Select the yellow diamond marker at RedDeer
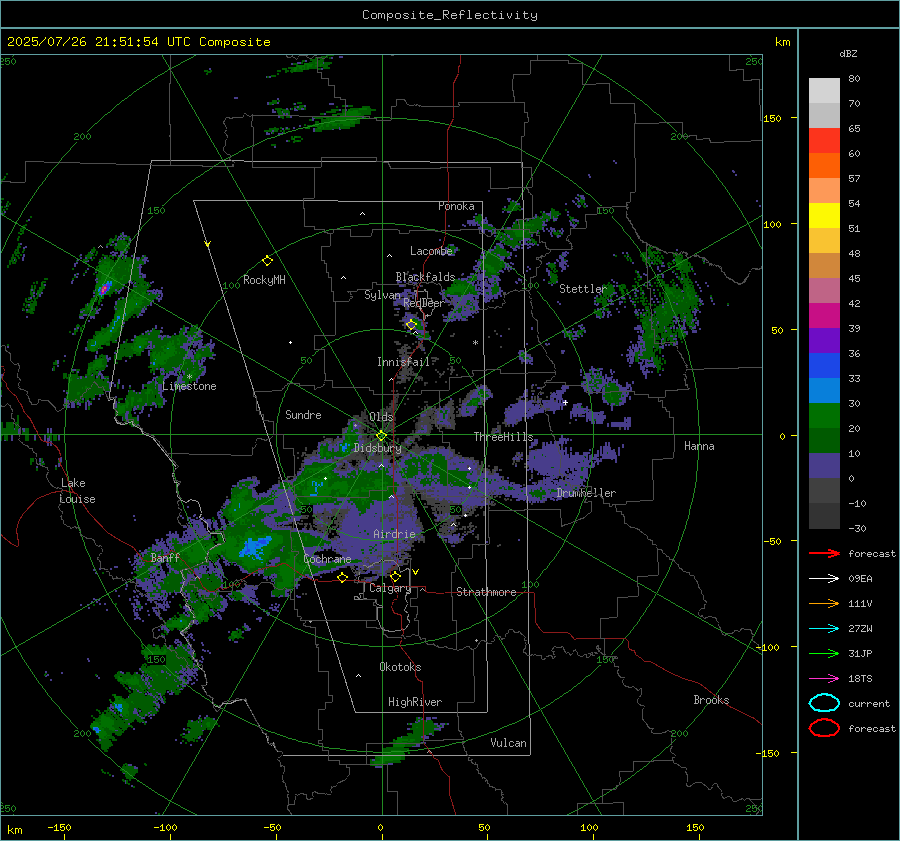900x841 pixels. tap(411, 325)
